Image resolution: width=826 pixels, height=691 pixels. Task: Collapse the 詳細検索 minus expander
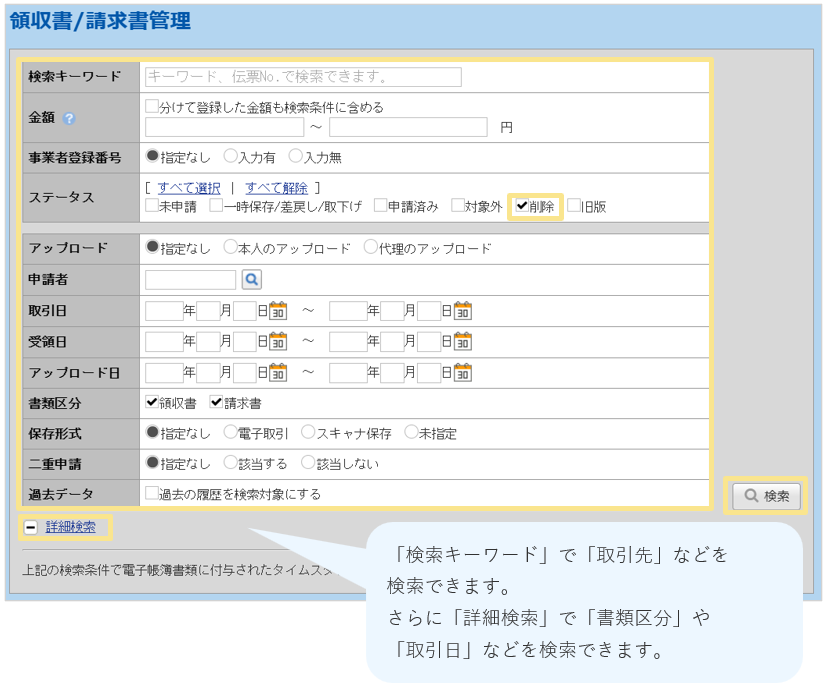[x=31, y=527]
